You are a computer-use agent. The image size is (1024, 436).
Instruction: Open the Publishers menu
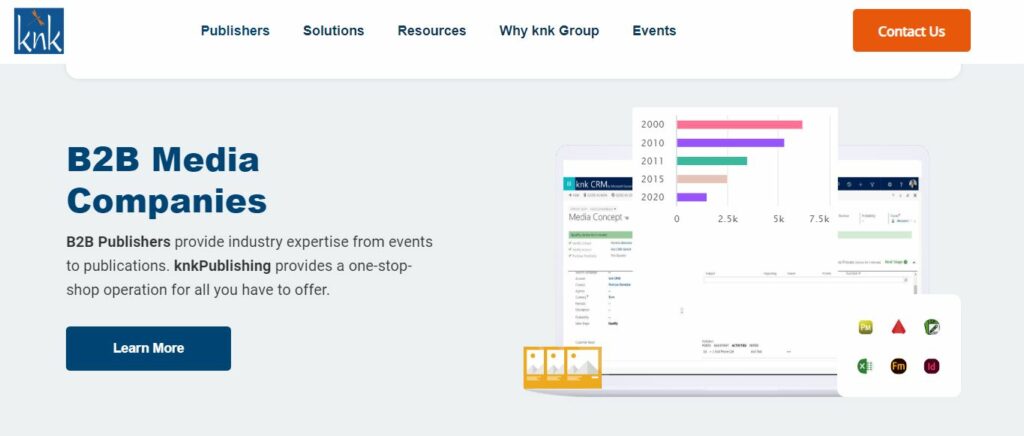point(235,31)
